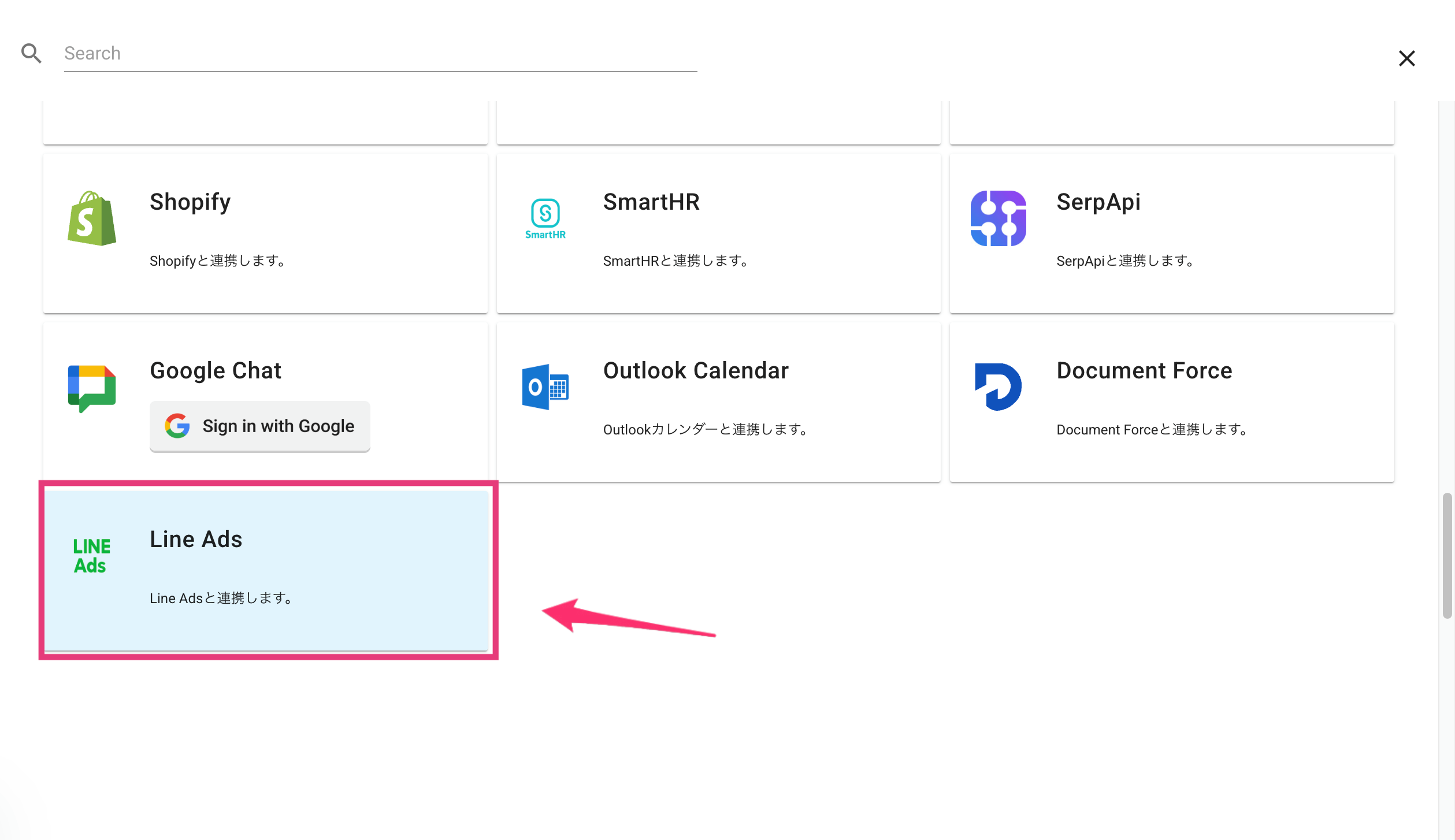1455x840 pixels.
Task: Open the Google Chat card title
Action: tap(216, 370)
